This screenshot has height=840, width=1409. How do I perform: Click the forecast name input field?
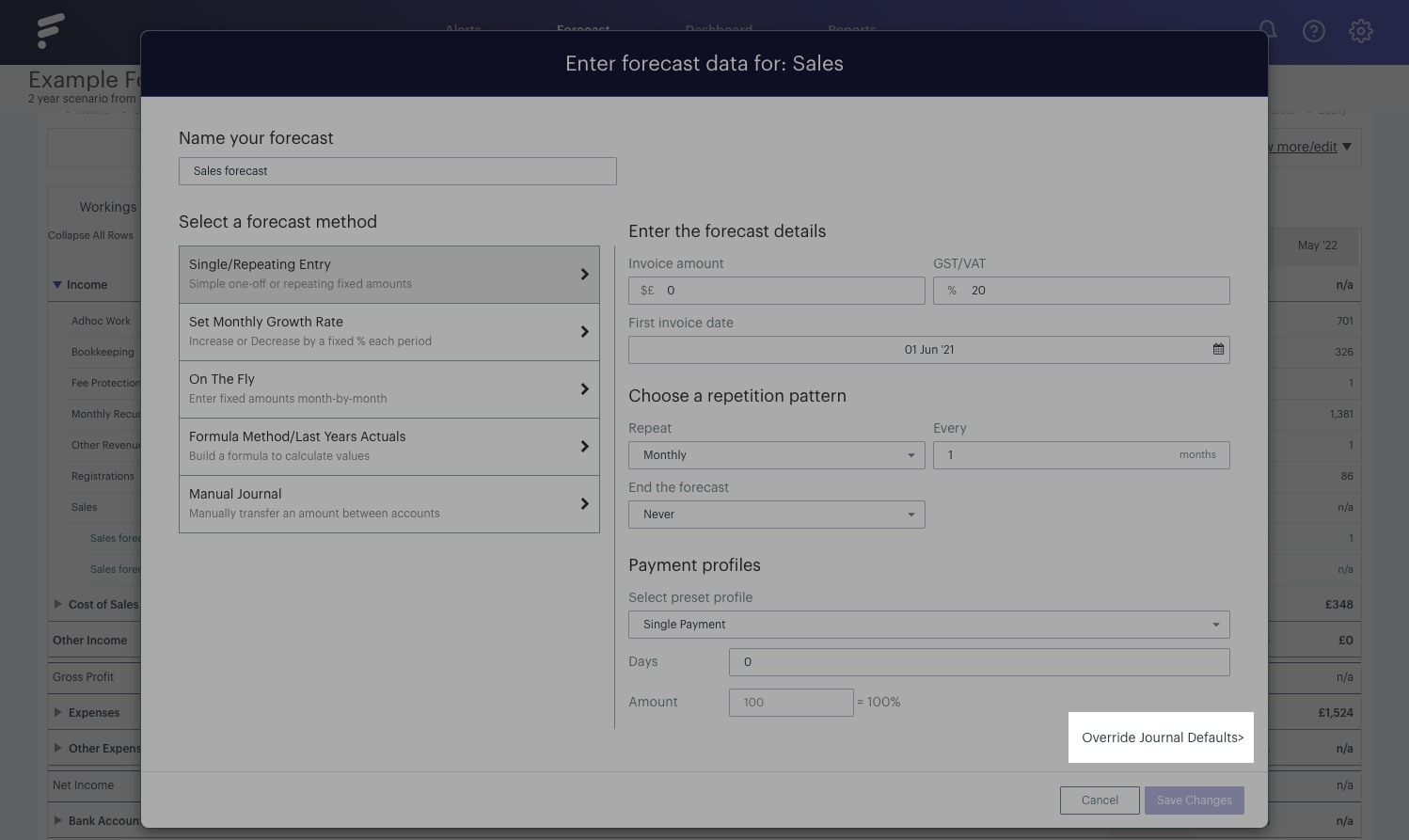[398, 171]
